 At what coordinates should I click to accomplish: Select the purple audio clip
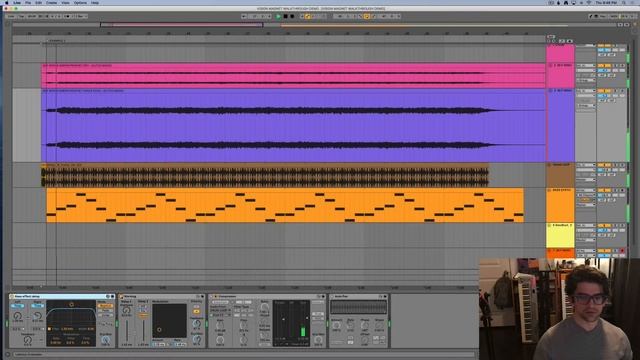[x=293, y=125]
